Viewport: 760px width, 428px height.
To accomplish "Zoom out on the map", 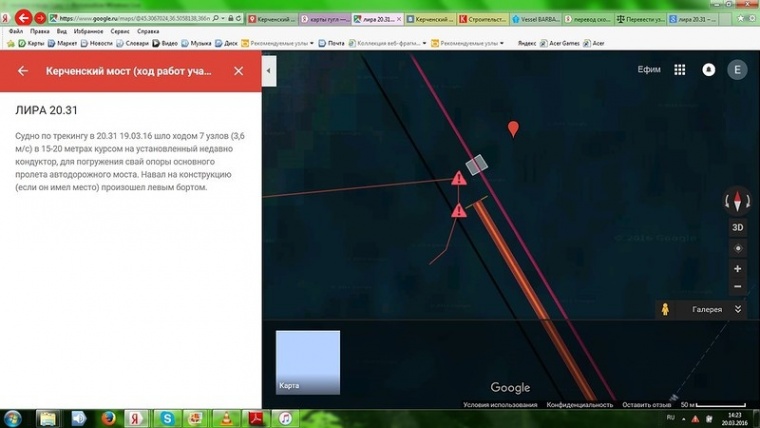I will pyautogui.click(x=738, y=287).
